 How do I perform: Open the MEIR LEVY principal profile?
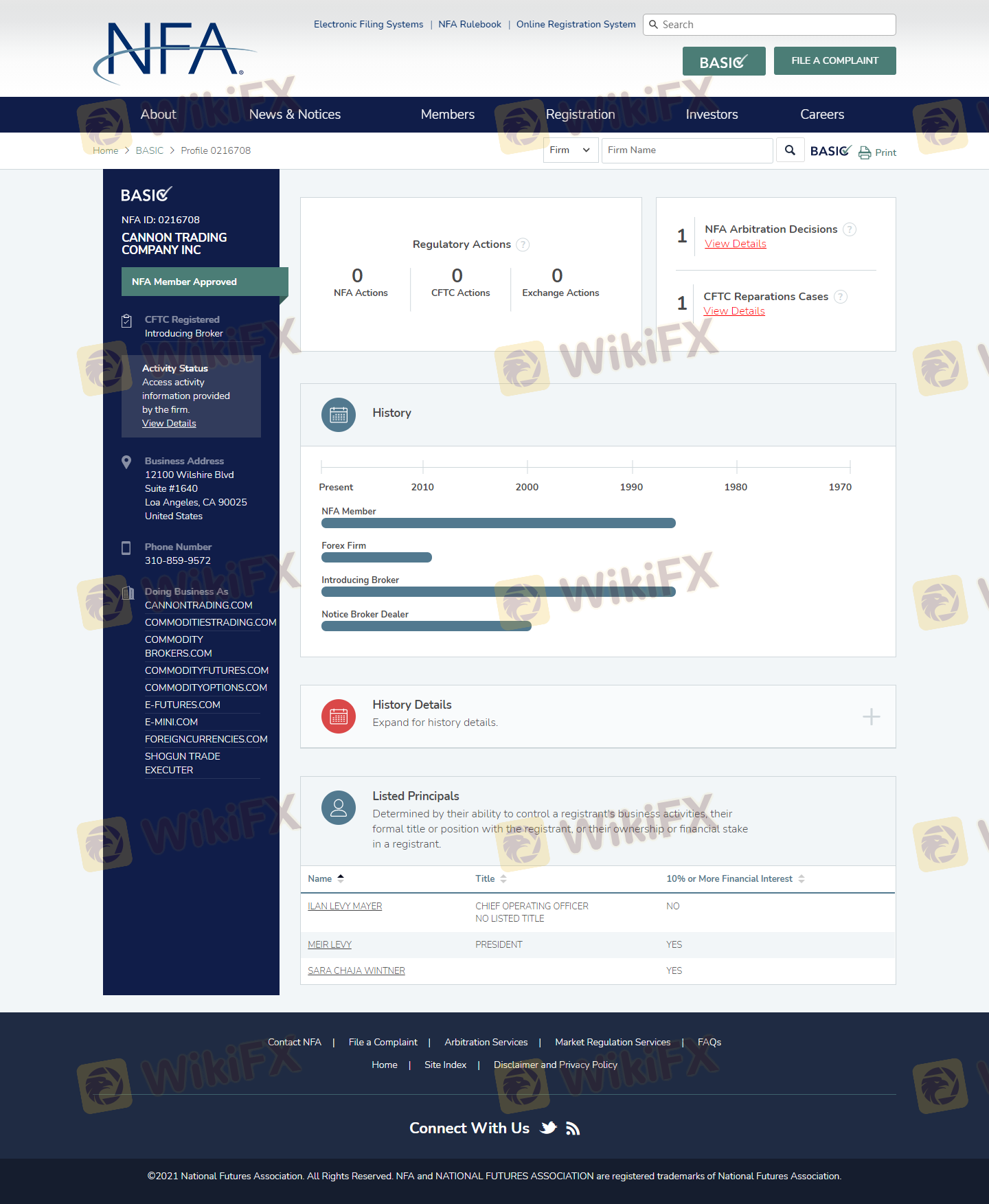[x=330, y=944]
